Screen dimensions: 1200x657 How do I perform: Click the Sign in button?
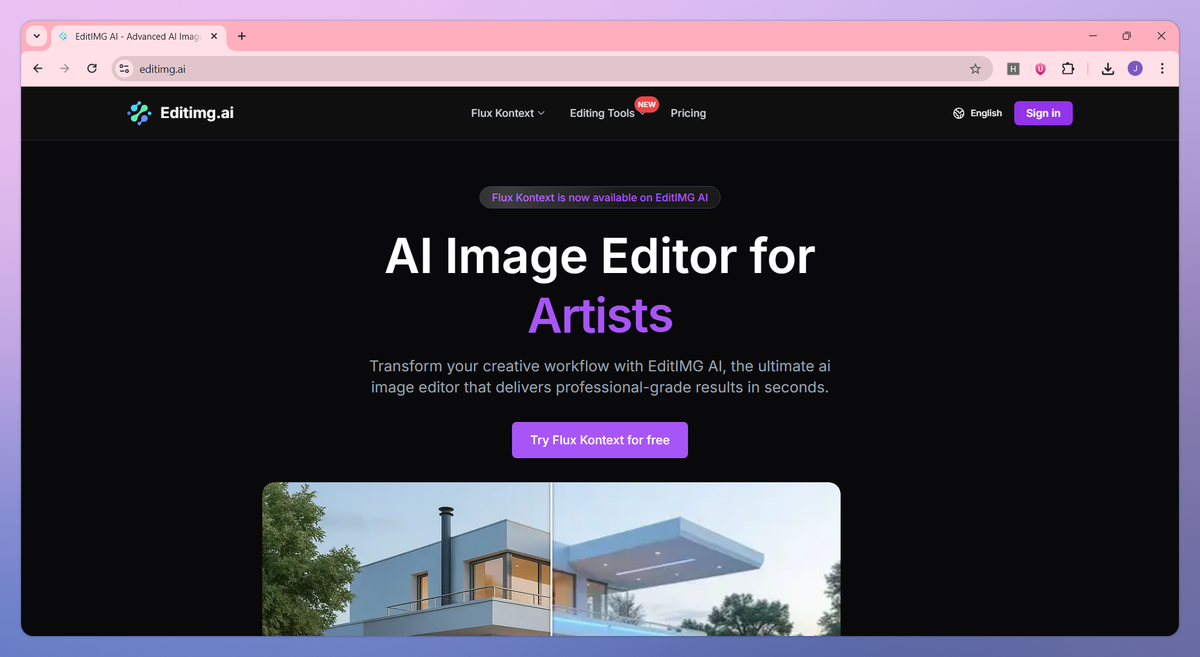click(x=1043, y=113)
